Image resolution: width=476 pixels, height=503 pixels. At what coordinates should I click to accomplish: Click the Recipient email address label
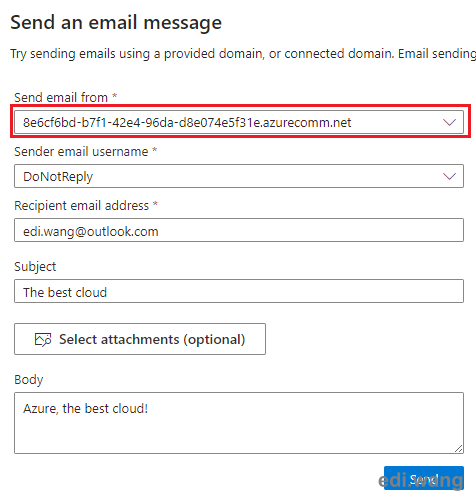[x=81, y=205]
